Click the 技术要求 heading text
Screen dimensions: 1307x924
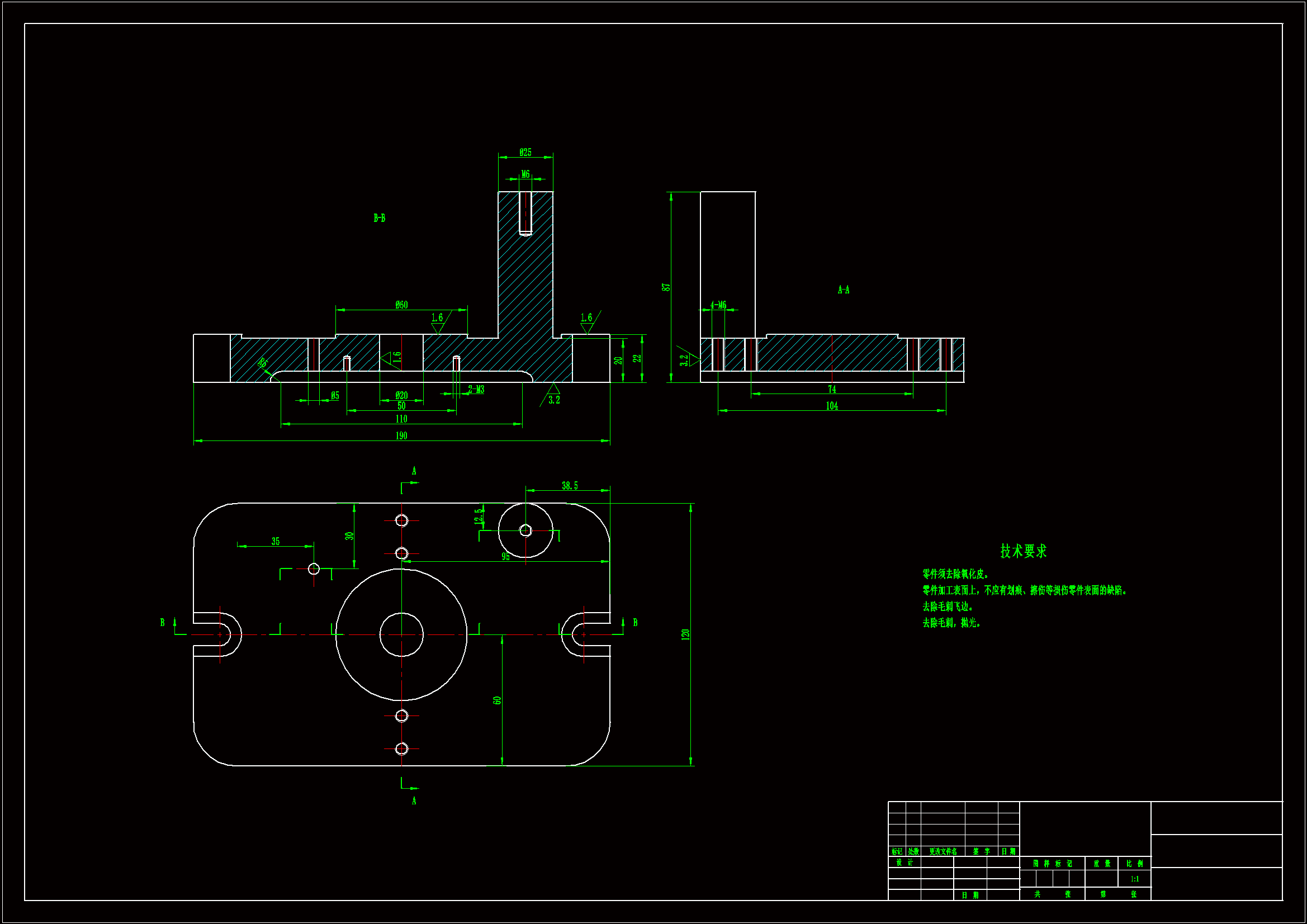tap(1023, 551)
